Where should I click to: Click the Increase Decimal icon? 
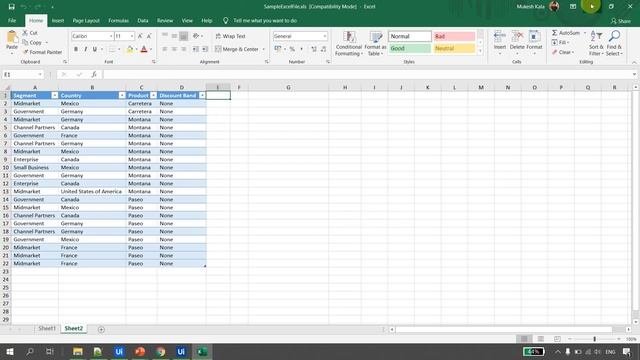(x=314, y=49)
